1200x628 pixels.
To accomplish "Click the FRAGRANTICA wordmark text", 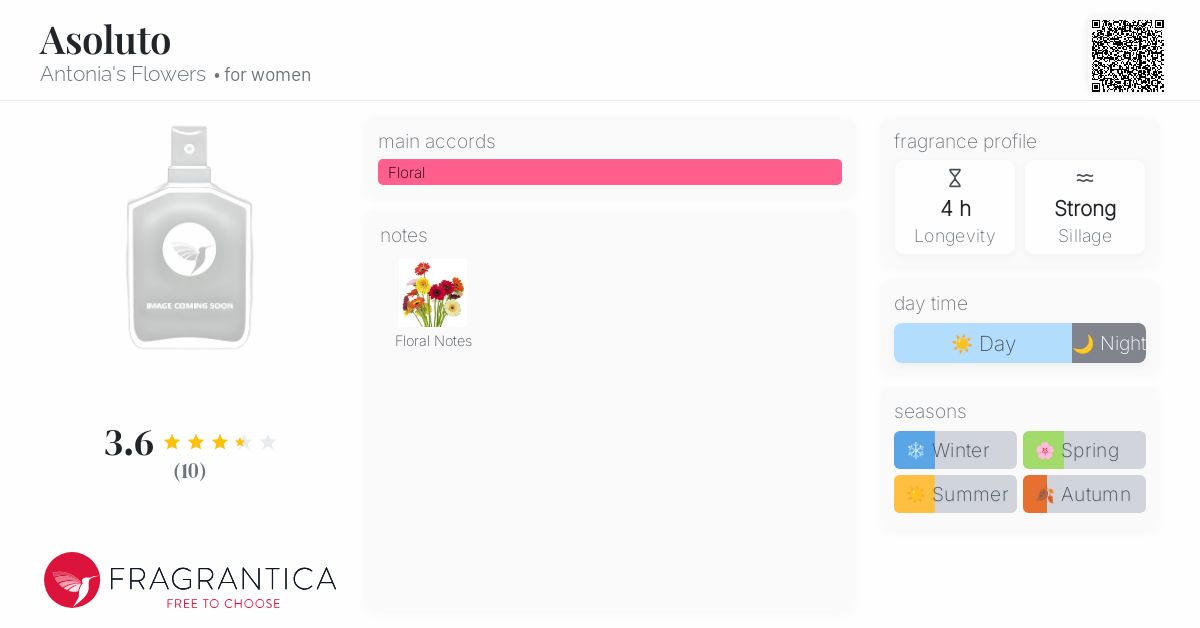I will tap(222, 579).
